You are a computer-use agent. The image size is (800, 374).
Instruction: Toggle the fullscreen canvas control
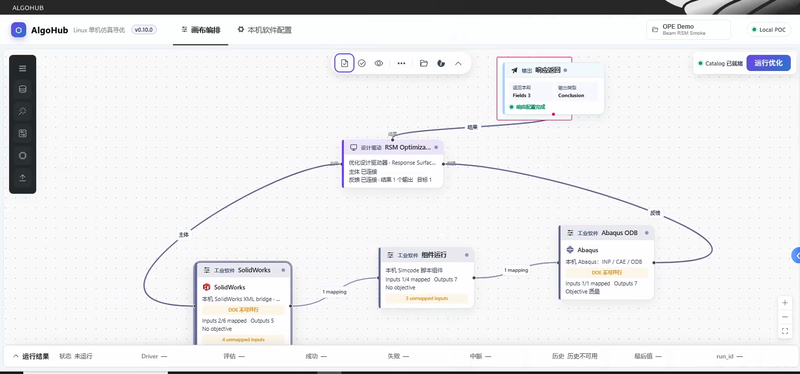click(785, 331)
